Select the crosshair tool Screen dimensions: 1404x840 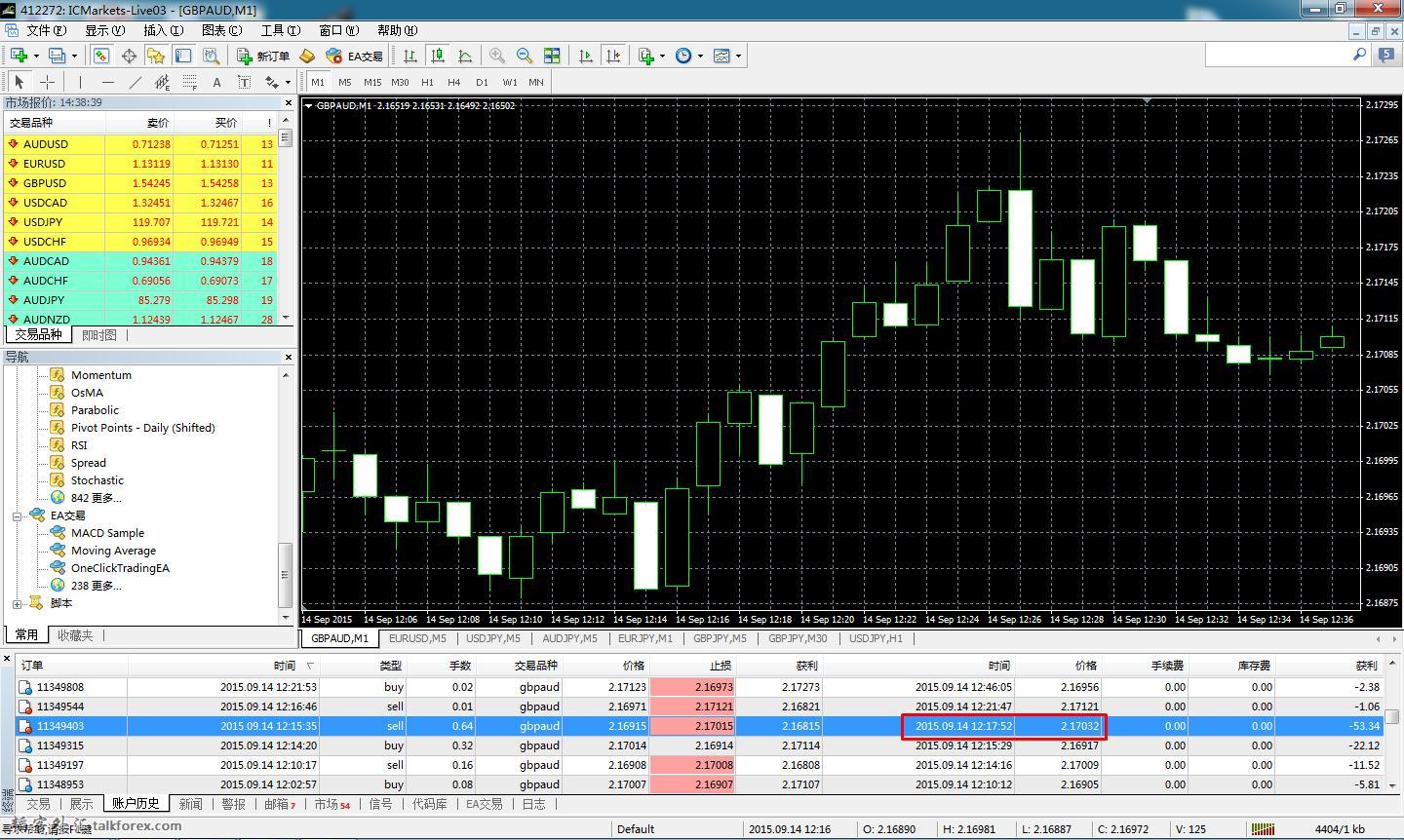[46, 82]
